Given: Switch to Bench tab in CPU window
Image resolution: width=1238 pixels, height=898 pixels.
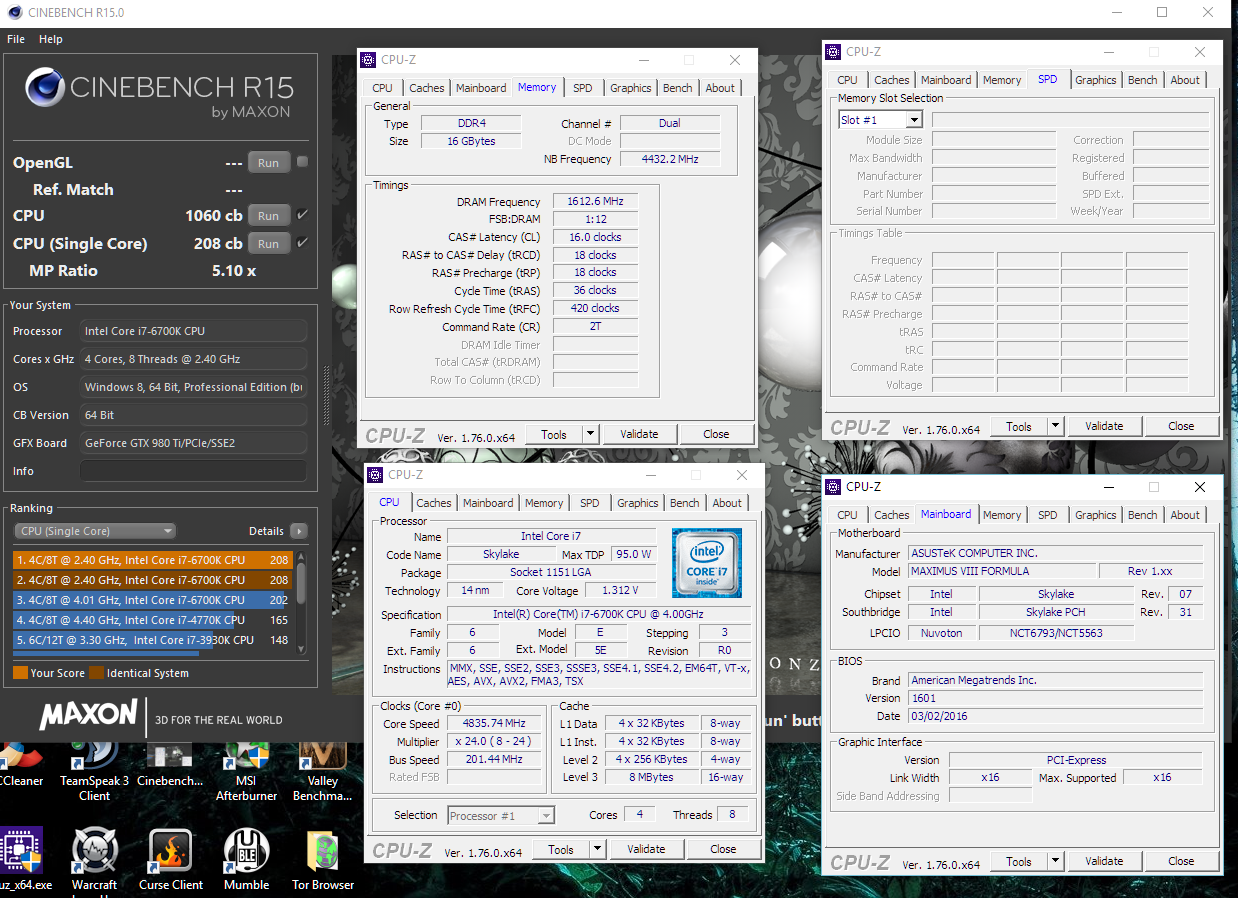Looking at the screenshot, I should (x=684, y=503).
